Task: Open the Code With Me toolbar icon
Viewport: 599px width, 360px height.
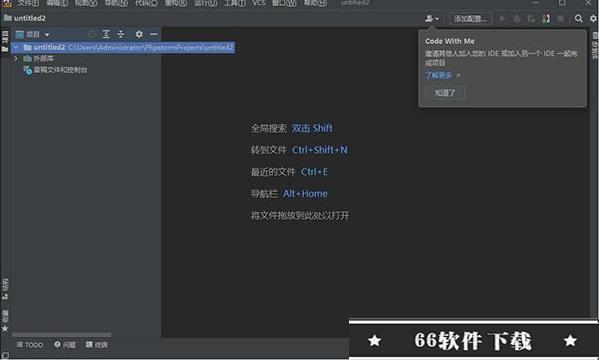Action: pos(432,18)
